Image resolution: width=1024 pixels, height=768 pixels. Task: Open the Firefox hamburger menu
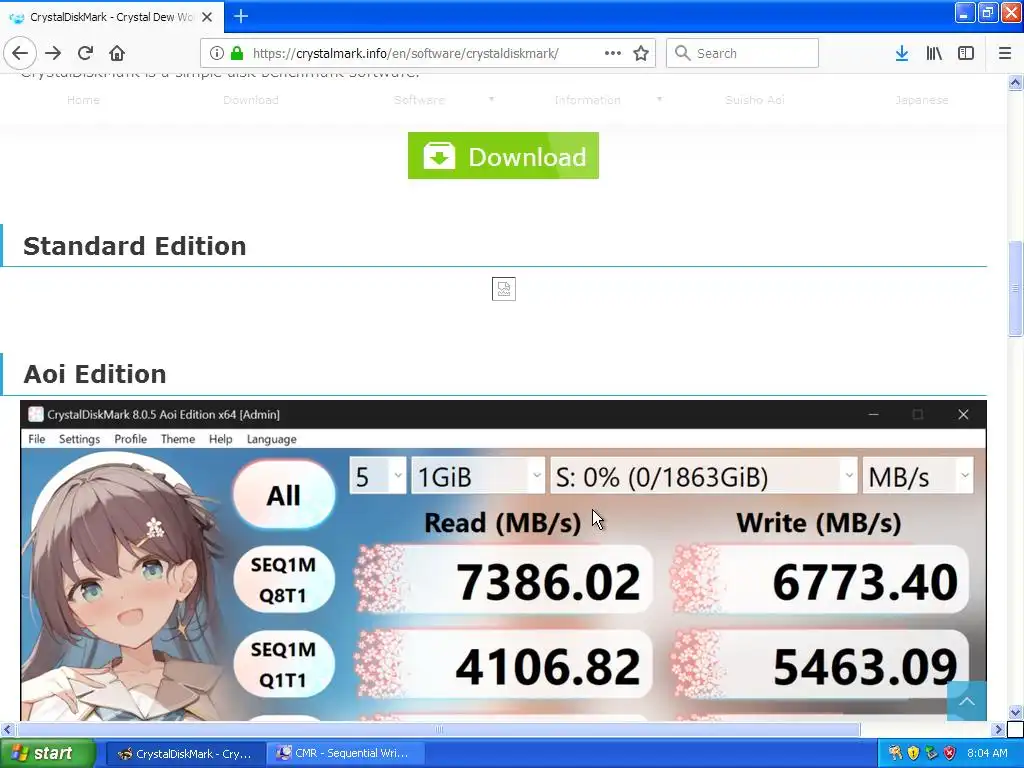click(x=1005, y=53)
